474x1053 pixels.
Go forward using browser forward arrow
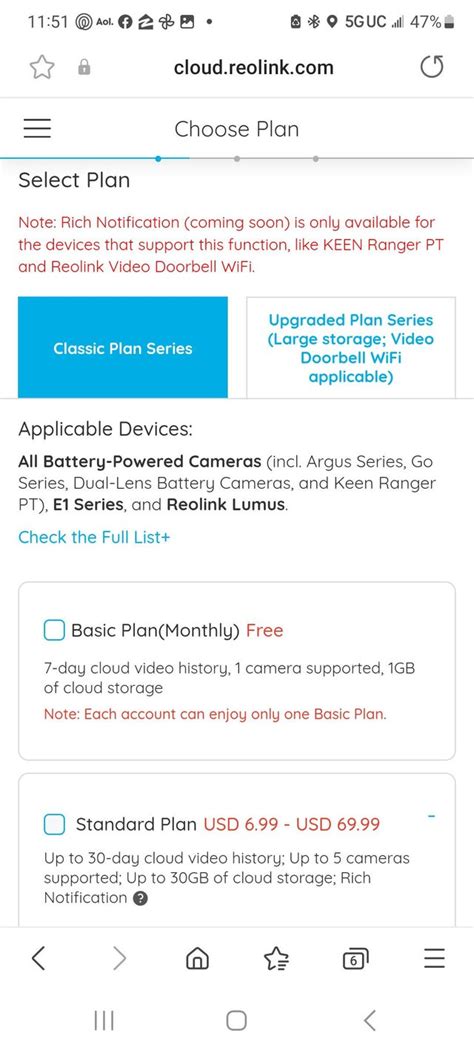click(120, 958)
